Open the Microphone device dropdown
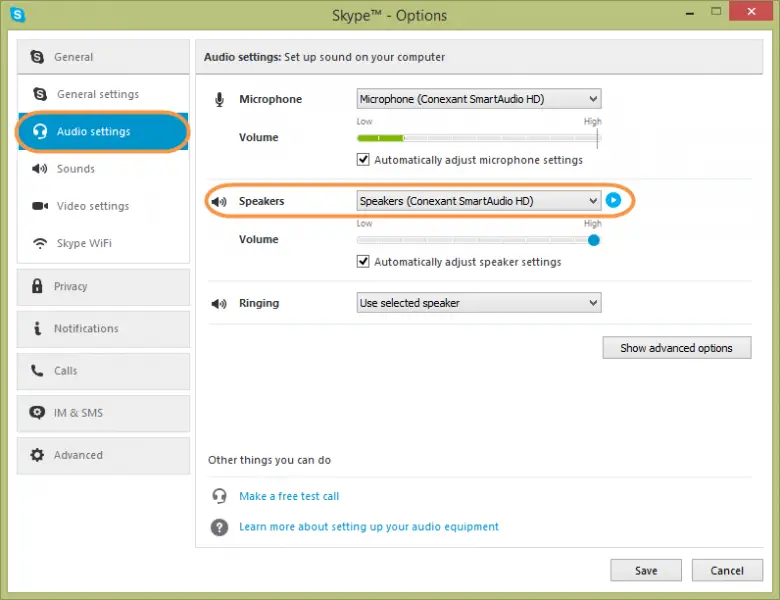 coord(479,99)
